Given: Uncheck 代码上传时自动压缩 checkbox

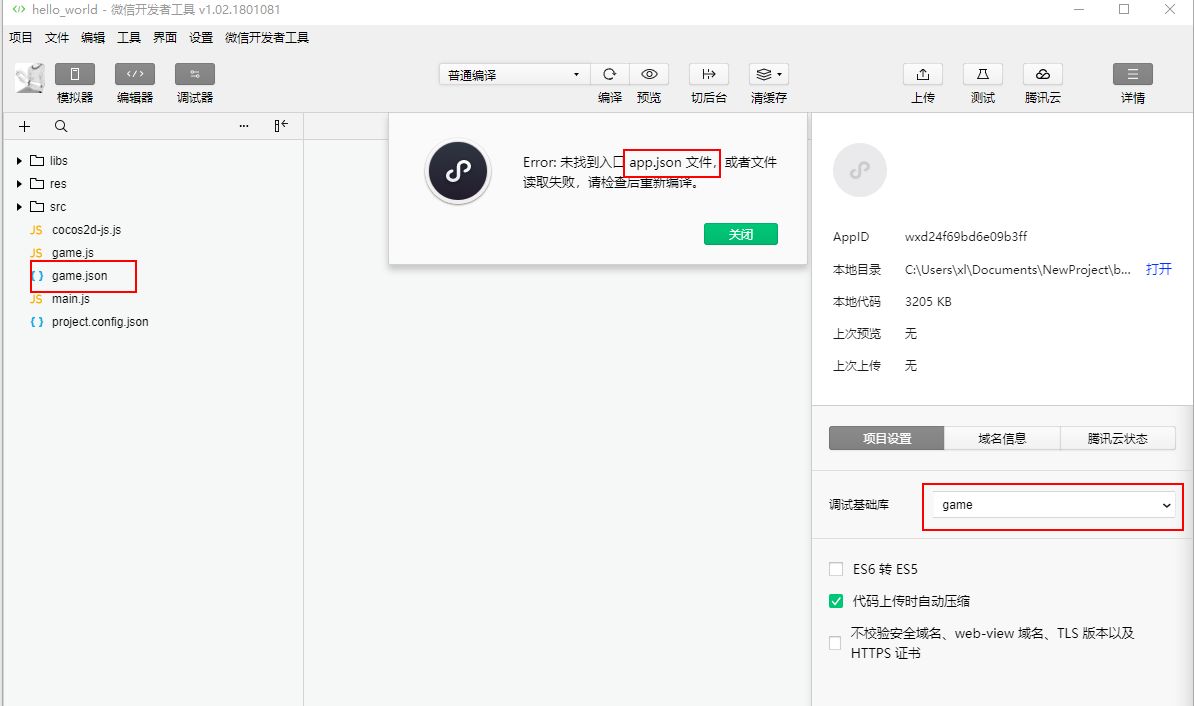Looking at the screenshot, I should (836, 601).
